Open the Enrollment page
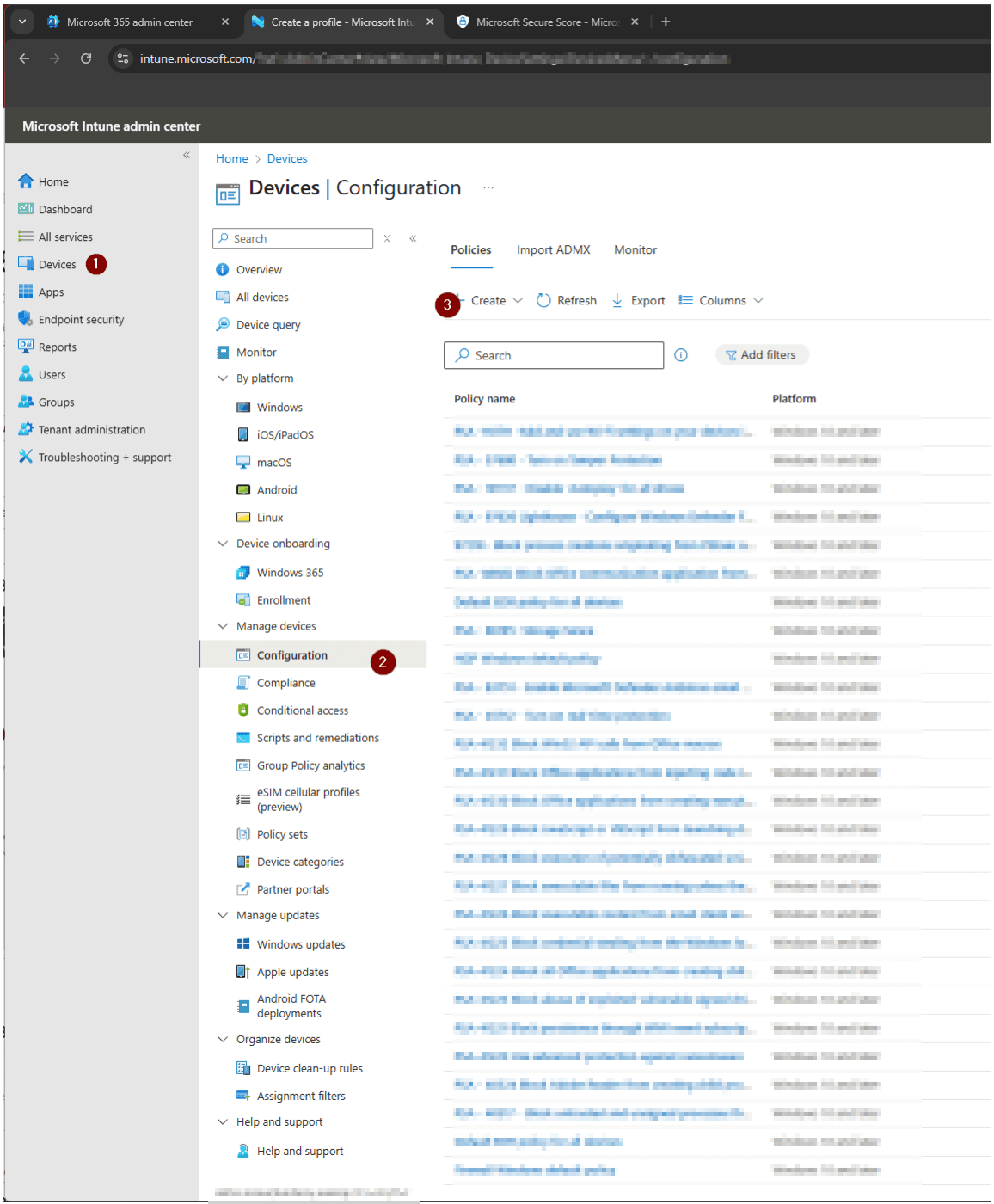Image resolution: width=994 pixels, height=1204 pixels. coord(284,600)
